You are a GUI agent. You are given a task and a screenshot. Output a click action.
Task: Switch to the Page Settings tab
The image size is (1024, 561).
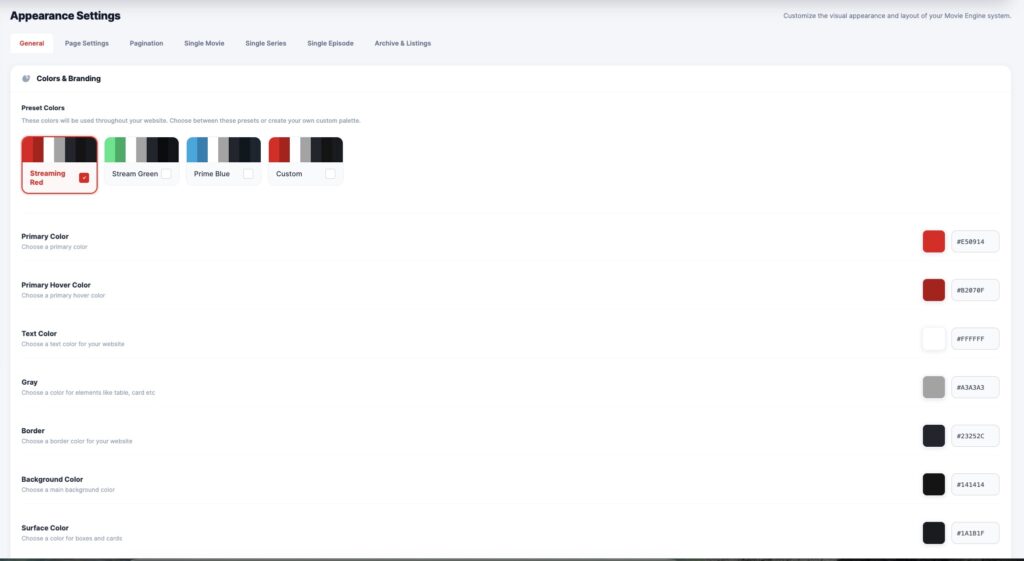click(x=87, y=43)
